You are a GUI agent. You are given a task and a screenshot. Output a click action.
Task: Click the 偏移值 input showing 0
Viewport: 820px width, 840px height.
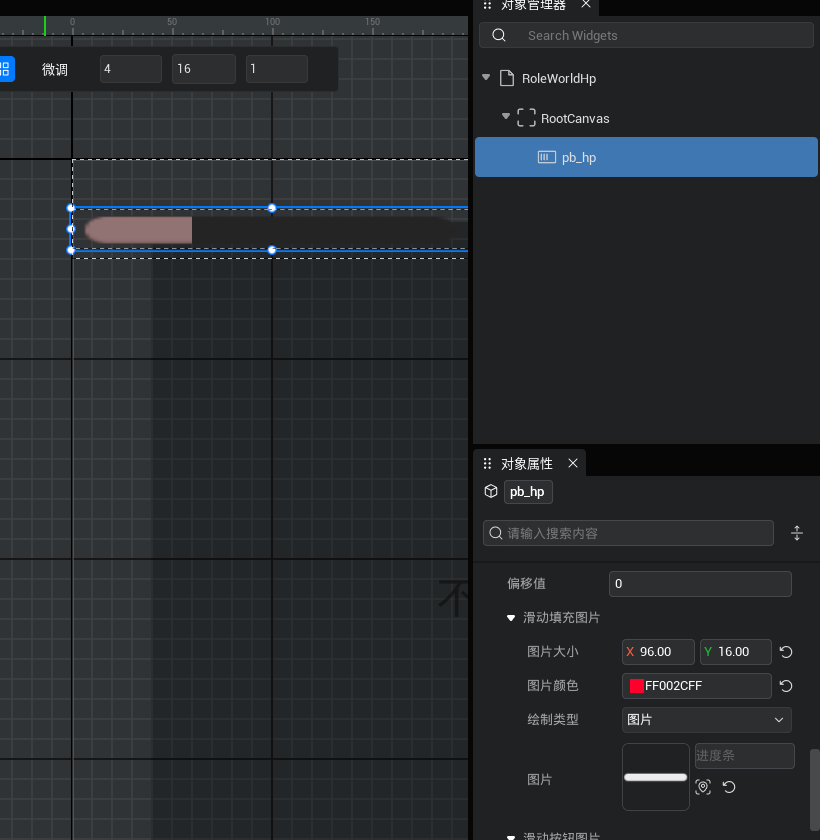pyautogui.click(x=700, y=583)
